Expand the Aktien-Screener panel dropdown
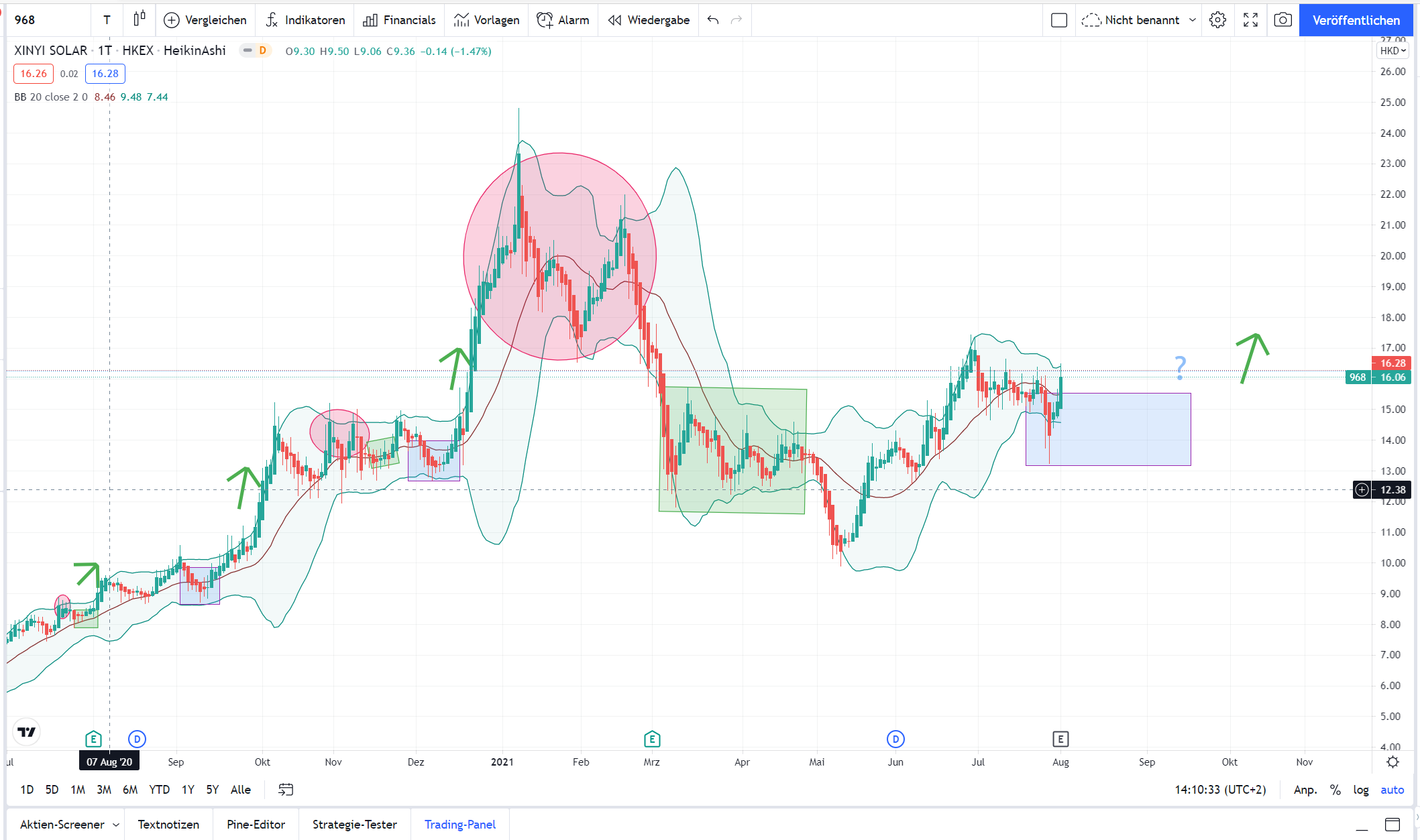This screenshot has height=840, width=1420. (115, 824)
